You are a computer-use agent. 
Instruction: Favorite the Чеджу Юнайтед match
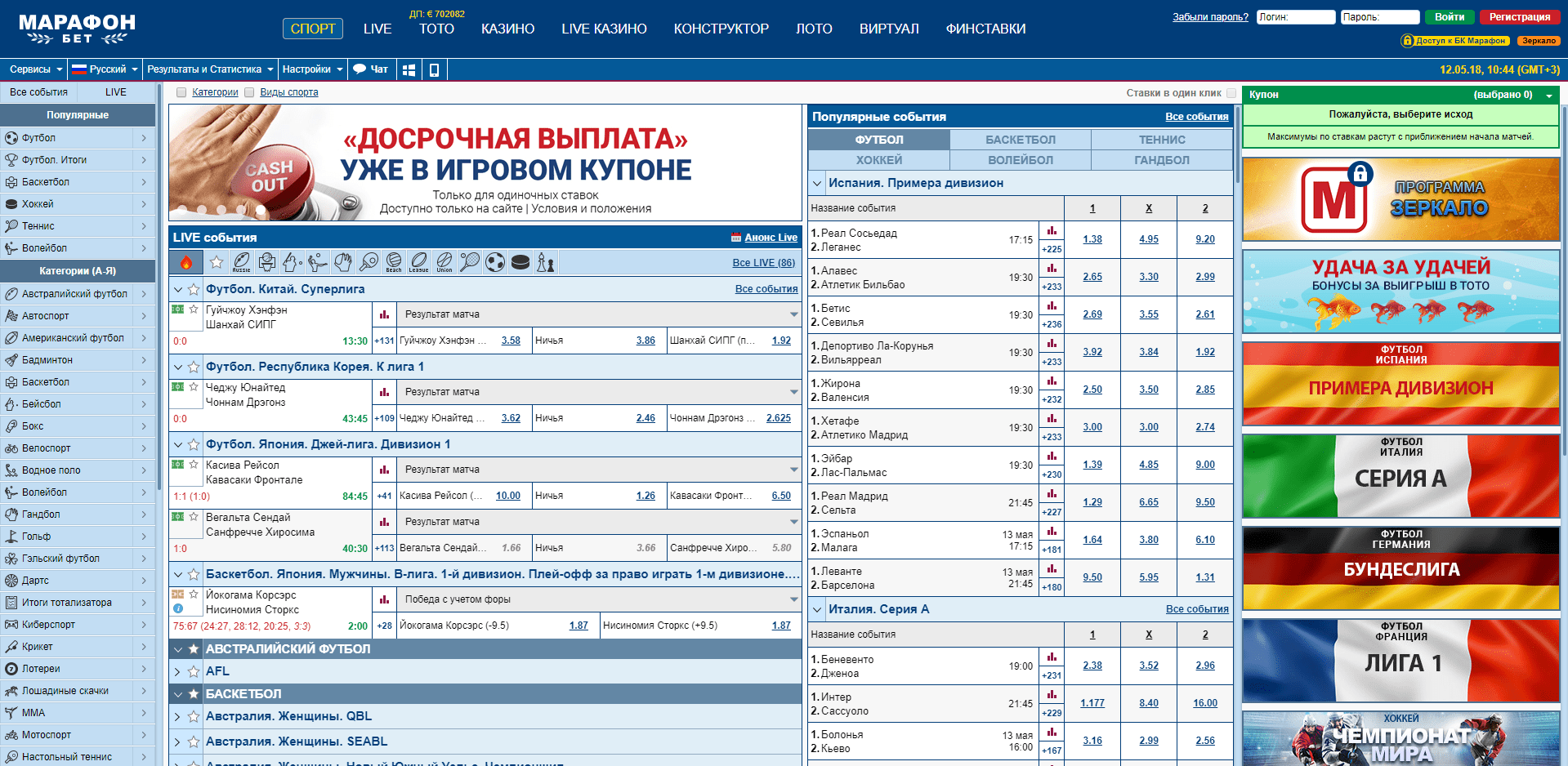click(x=194, y=387)
